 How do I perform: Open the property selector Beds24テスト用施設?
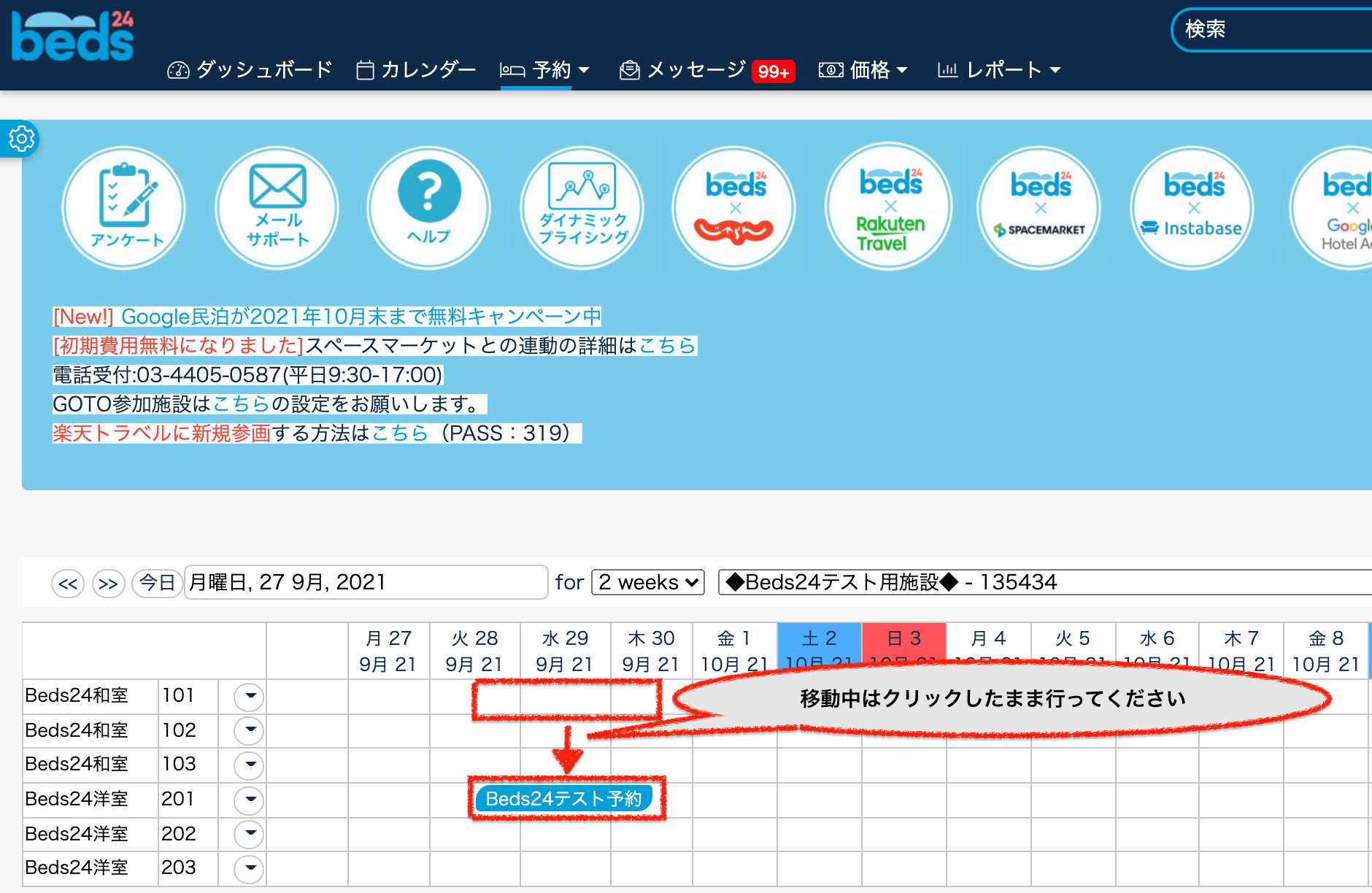click(x=1044, y=582)
